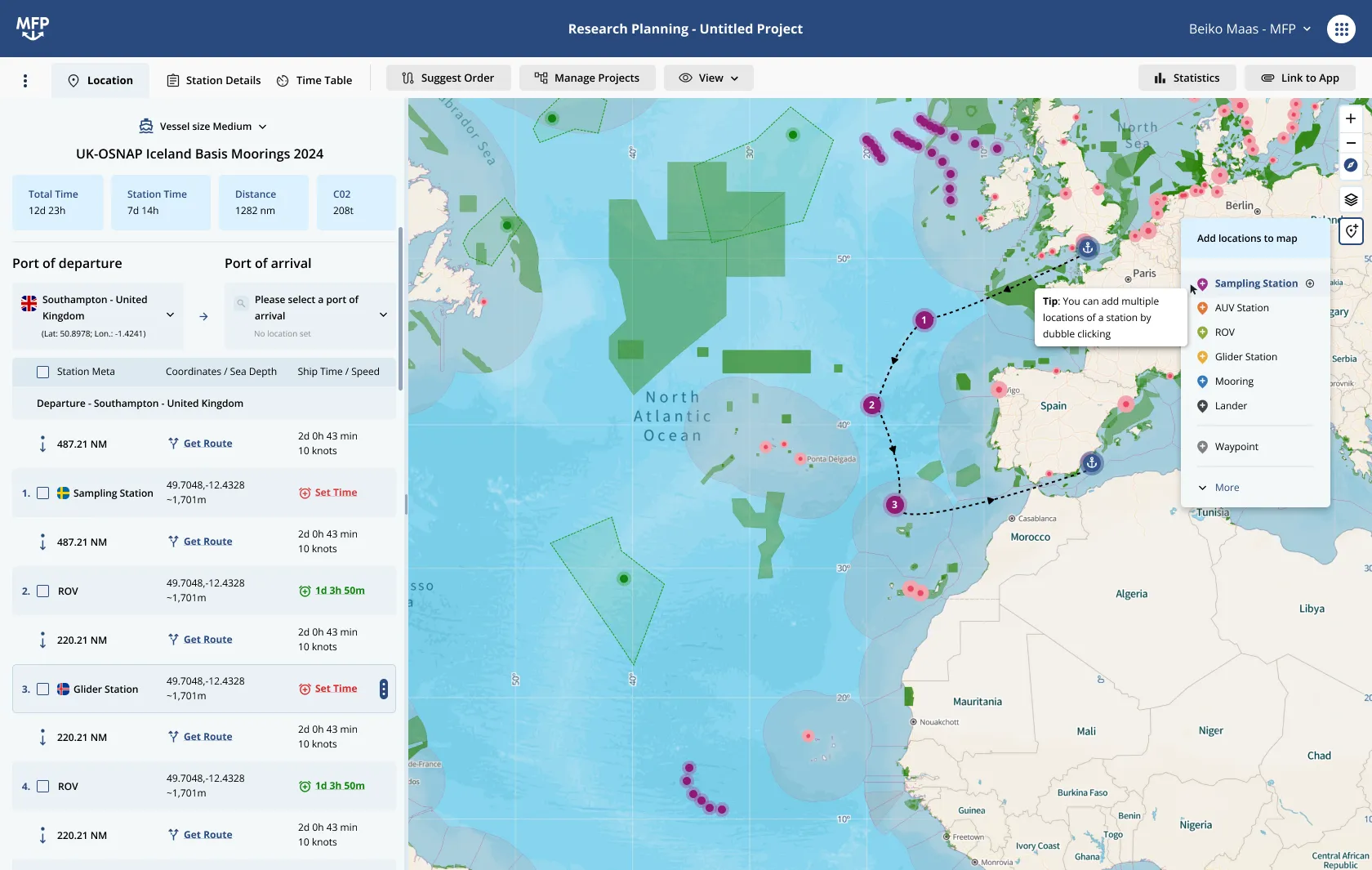Click the map zoom in plus button
Screen dimensions: 1372x870
1351,118
